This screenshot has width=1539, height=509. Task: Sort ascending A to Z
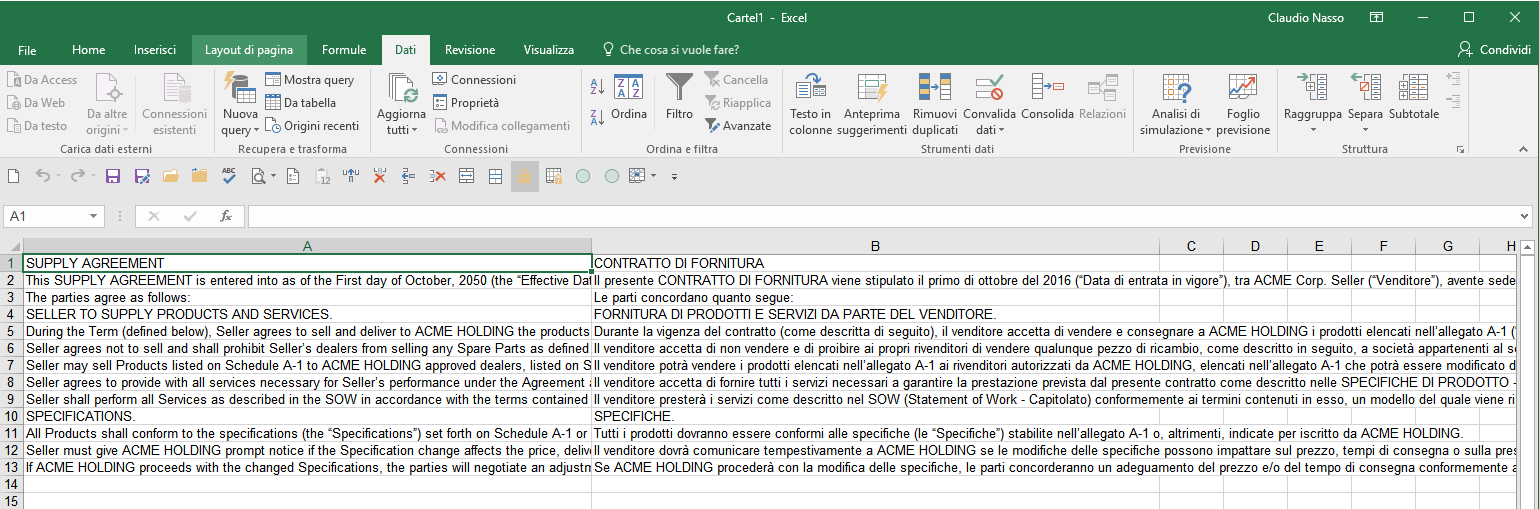[597, 87]
